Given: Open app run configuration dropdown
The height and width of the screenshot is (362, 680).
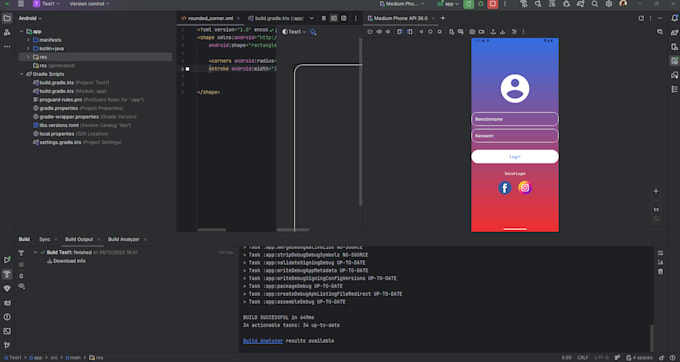Looking at the screenshot, I should [448, 4].
